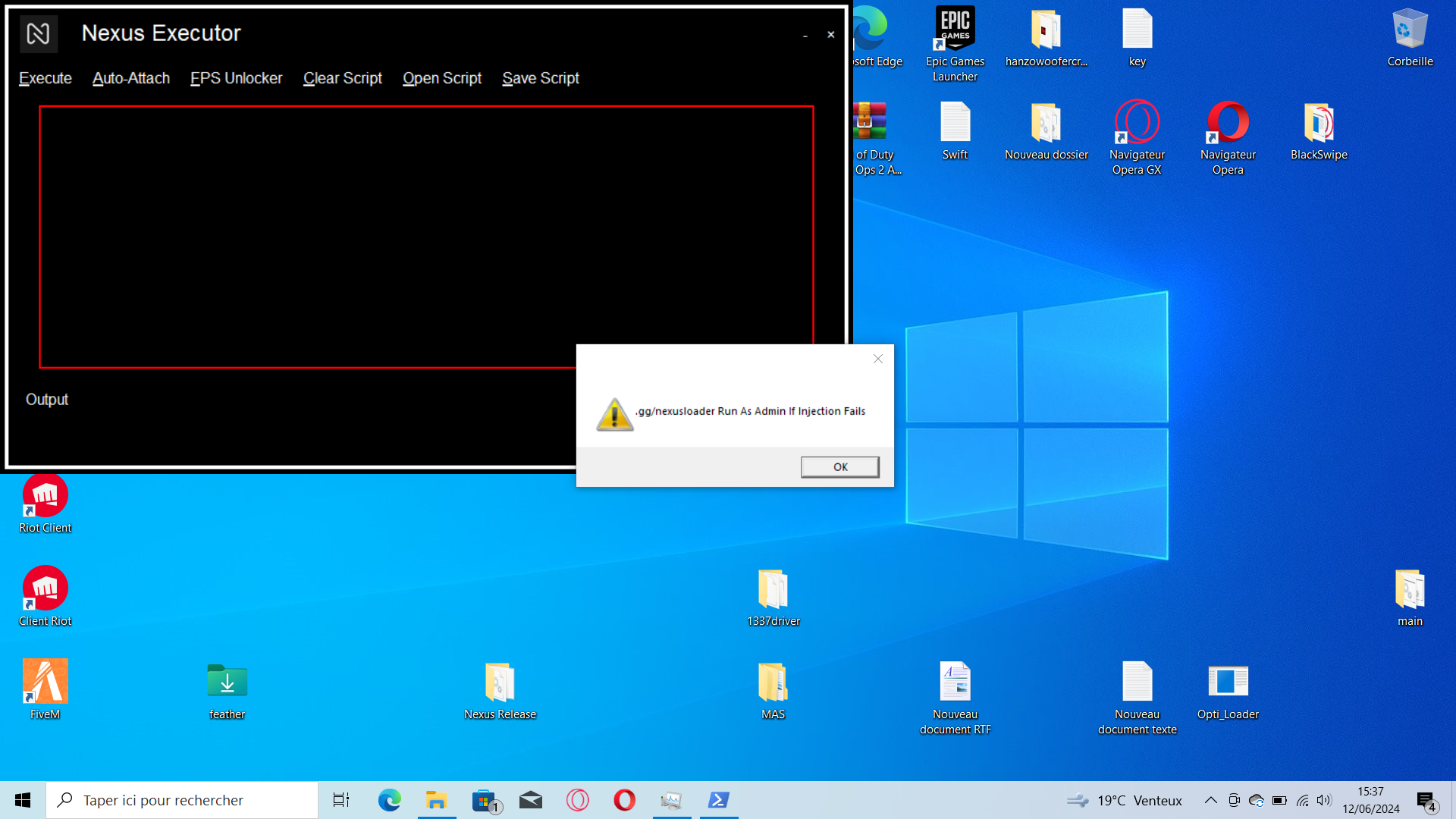Close the warning dialog with the X
Viewport: 1456px width, 819px height.
click(878, 359)
